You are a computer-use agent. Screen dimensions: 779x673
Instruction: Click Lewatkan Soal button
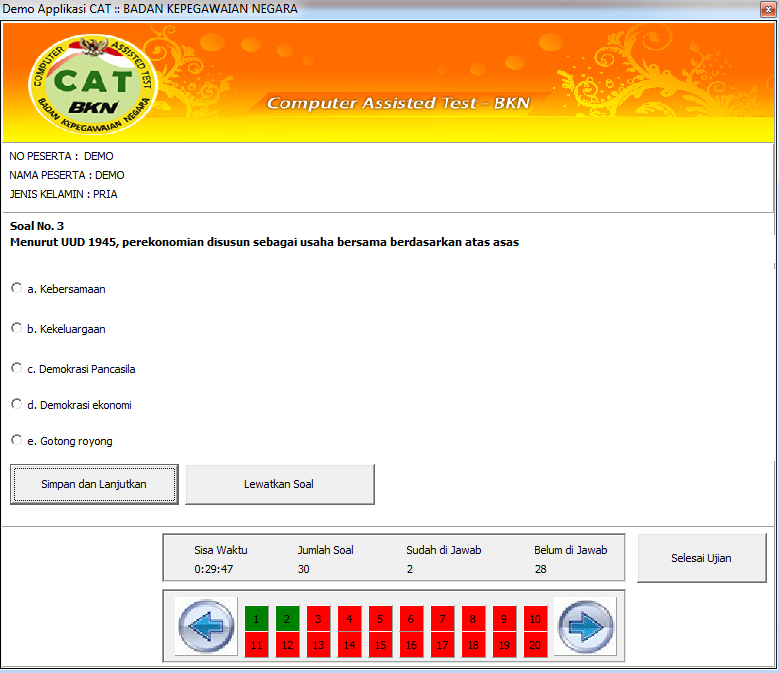[280, 484]
